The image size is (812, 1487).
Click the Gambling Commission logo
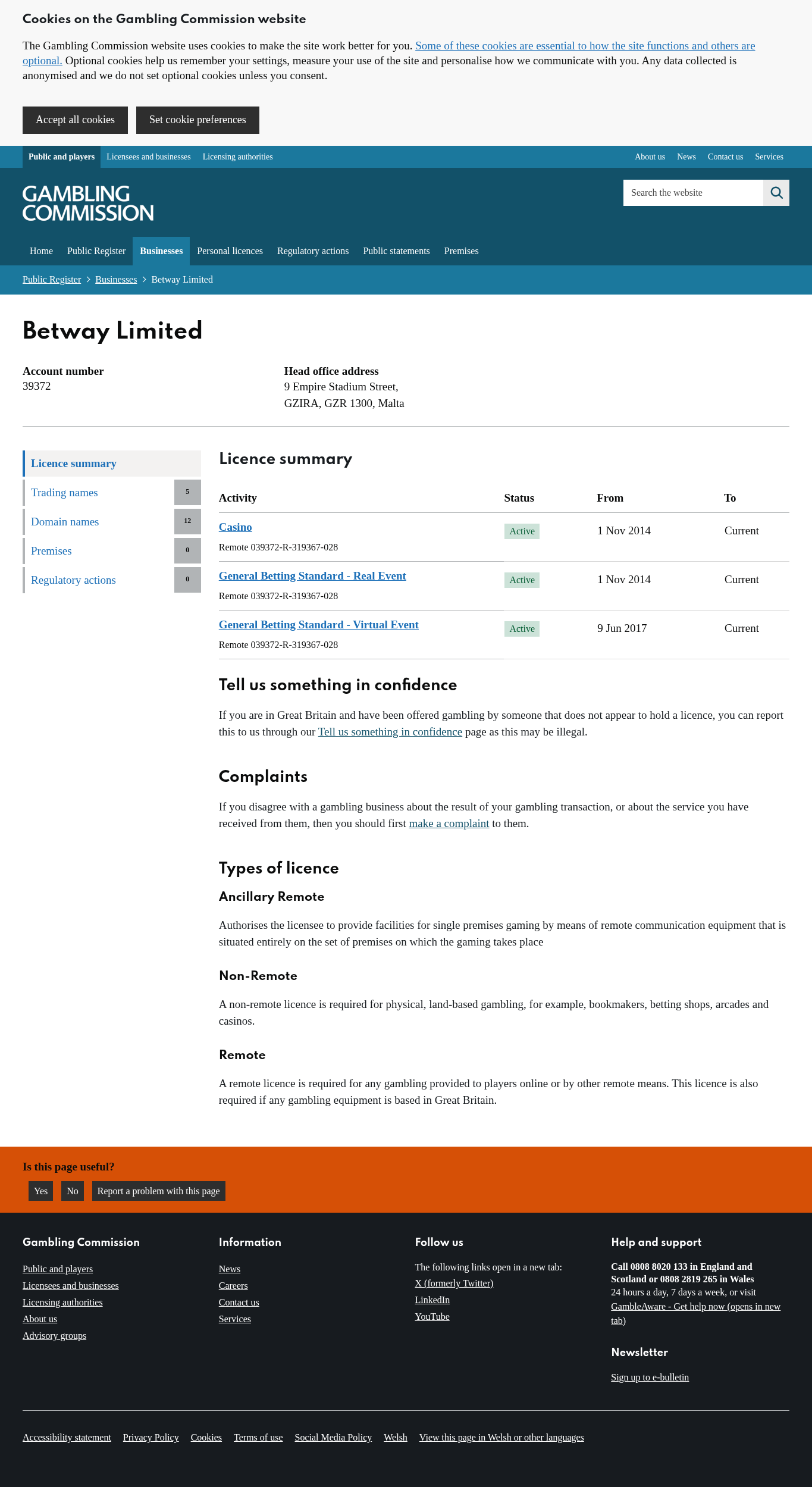88,204
